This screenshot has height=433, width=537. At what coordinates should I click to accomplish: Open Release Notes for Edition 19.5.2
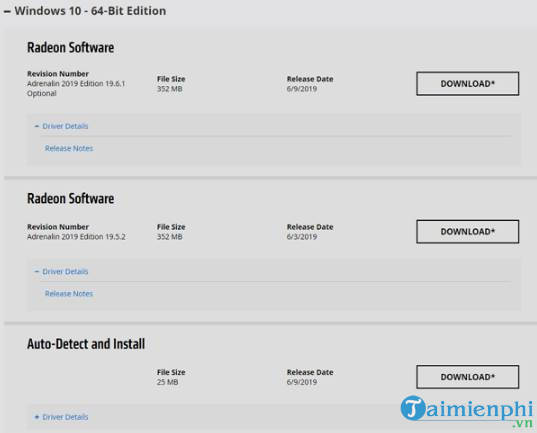[69, 294]
